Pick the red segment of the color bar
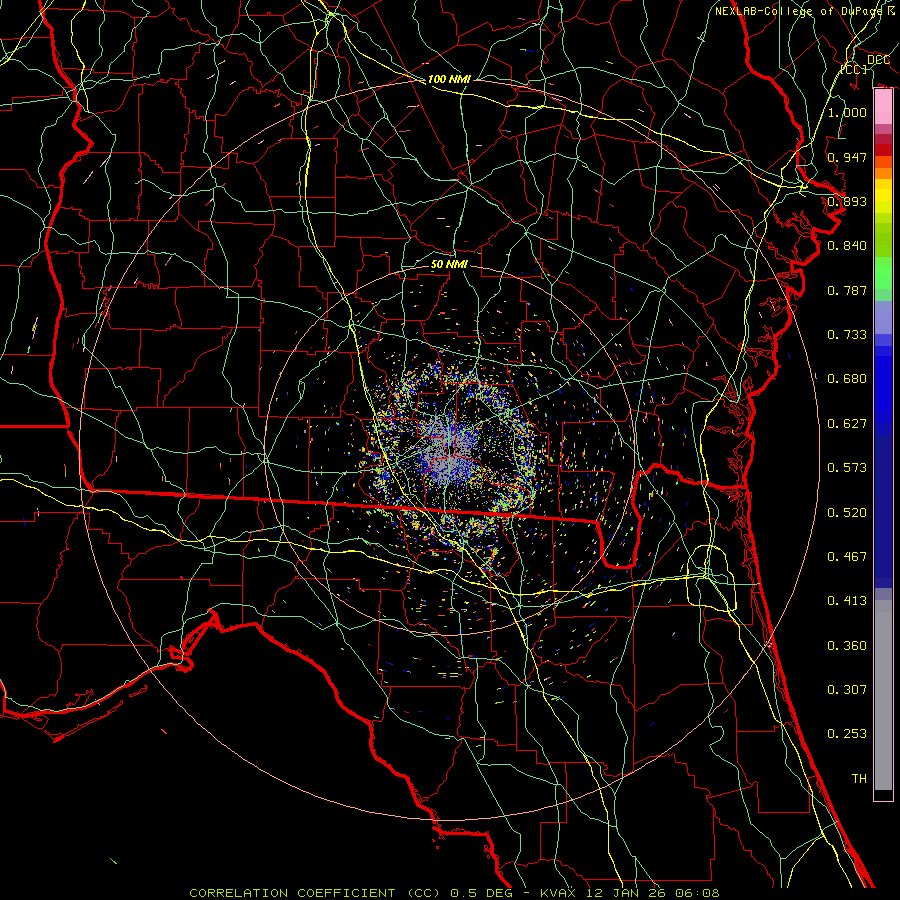 tap(883, 150)
